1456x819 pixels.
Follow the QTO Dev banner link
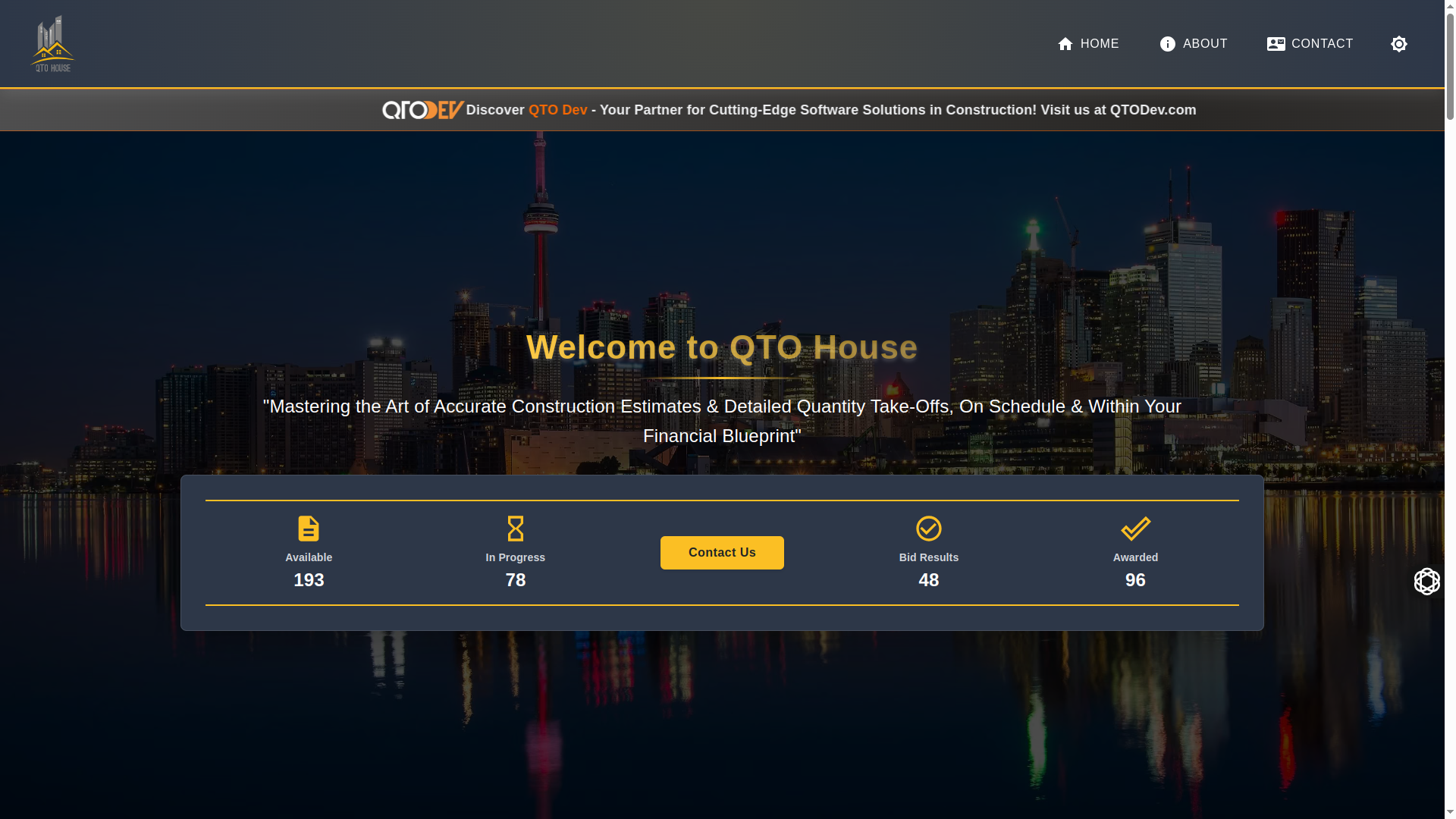click(557, 109)
